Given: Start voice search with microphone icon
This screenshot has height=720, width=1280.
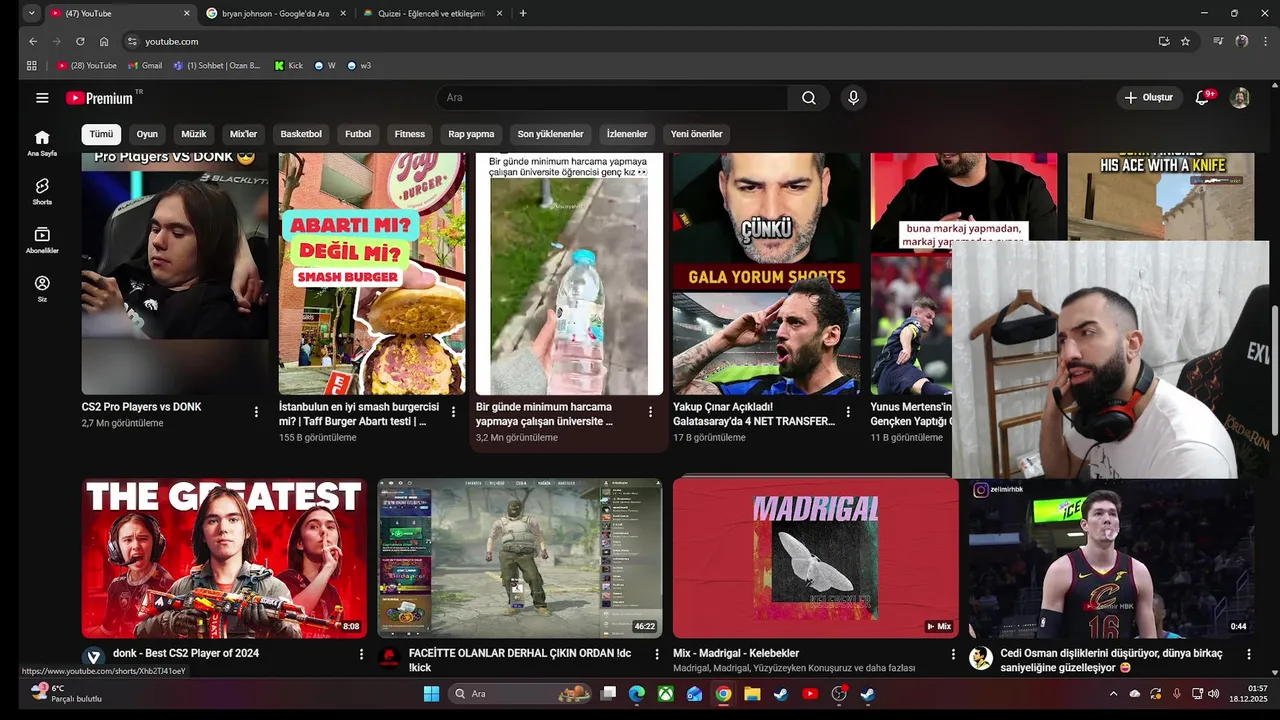Looking at the screenshot, I should click(x=853, y=98).
